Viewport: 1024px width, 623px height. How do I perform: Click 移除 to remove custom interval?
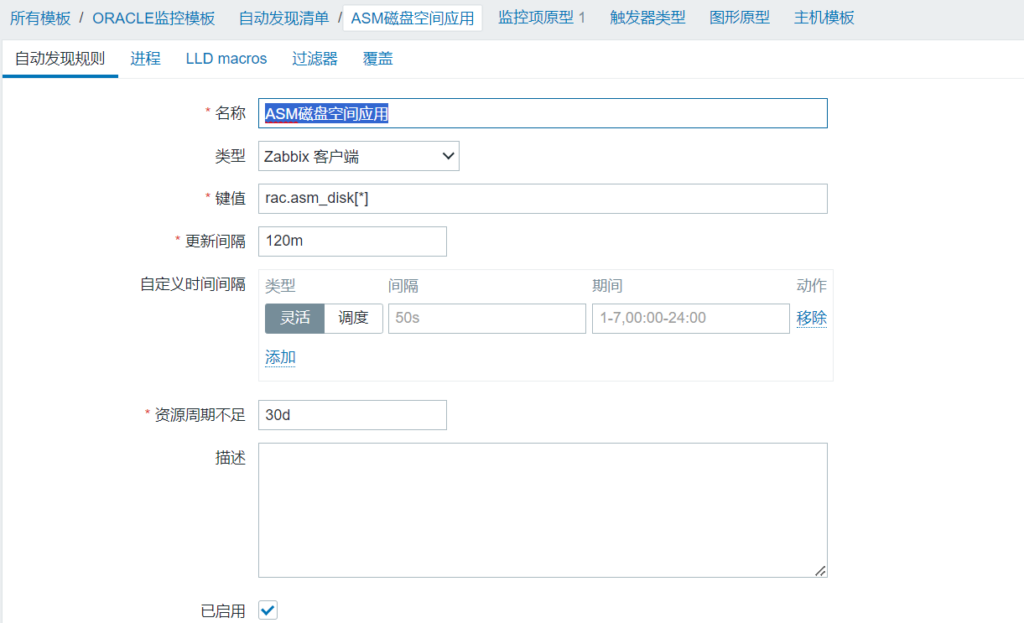811,318
